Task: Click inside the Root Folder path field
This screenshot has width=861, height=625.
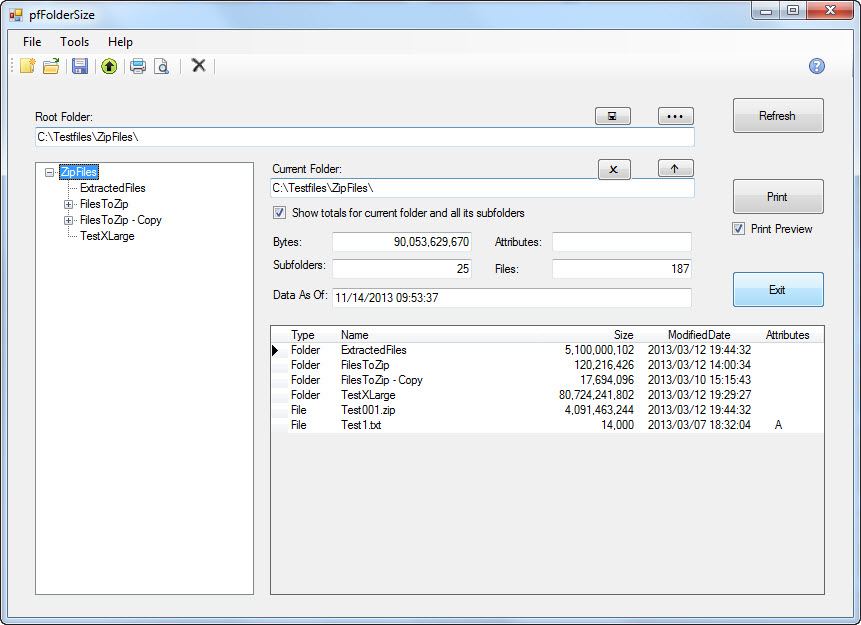Action: click(x=364, y=137)
